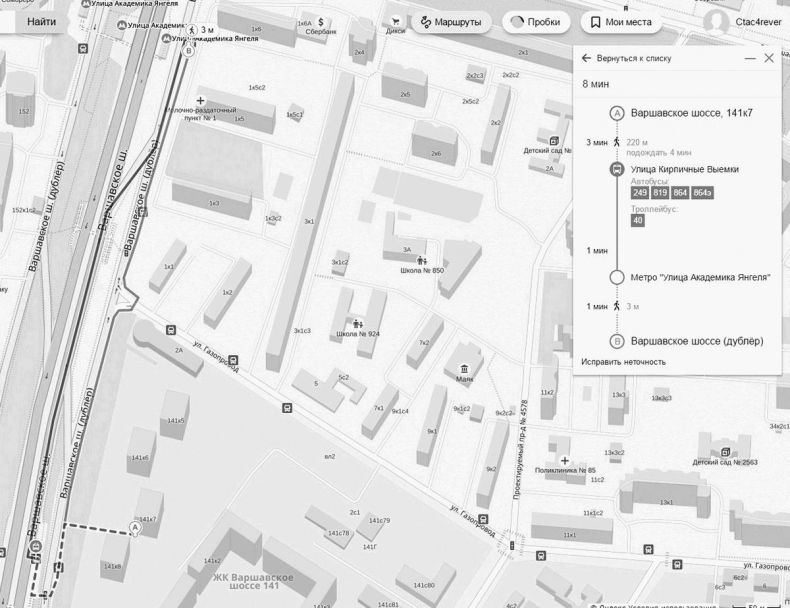The height and width of the screenshot is (608, 790).
Task: Click the Дикси shop cart icon
Action: pos(396,20)
